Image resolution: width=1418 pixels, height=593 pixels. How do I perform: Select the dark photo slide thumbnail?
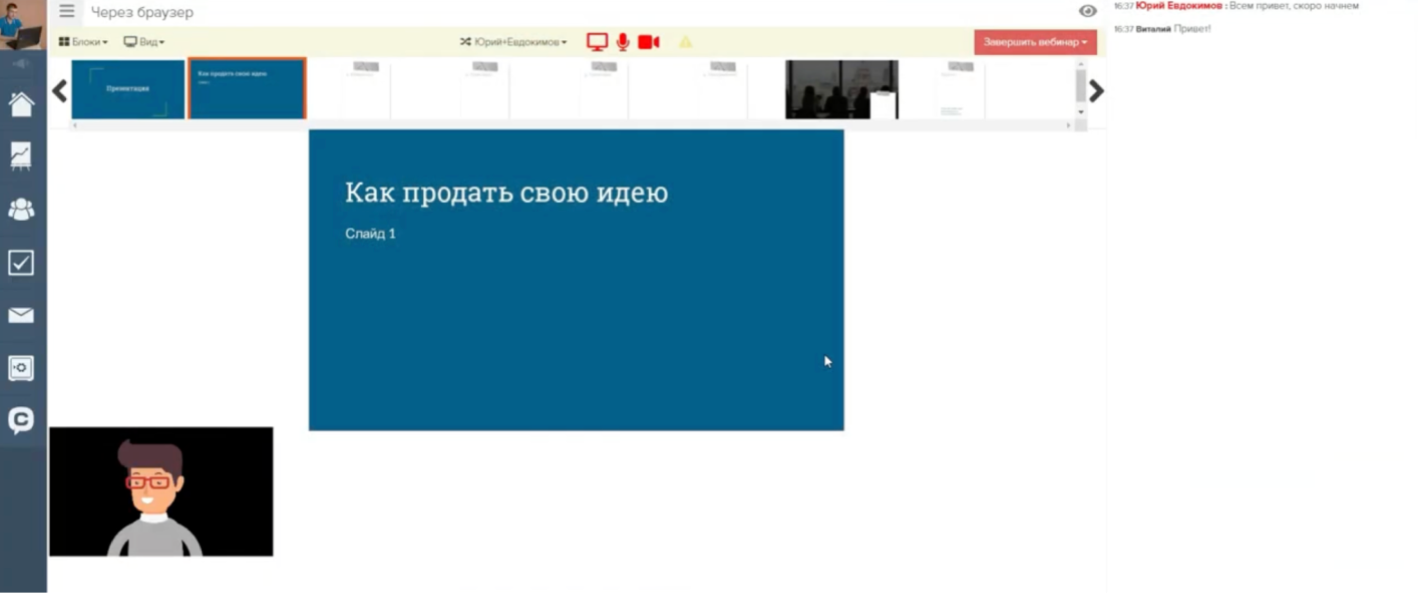(x=842, y=89)
